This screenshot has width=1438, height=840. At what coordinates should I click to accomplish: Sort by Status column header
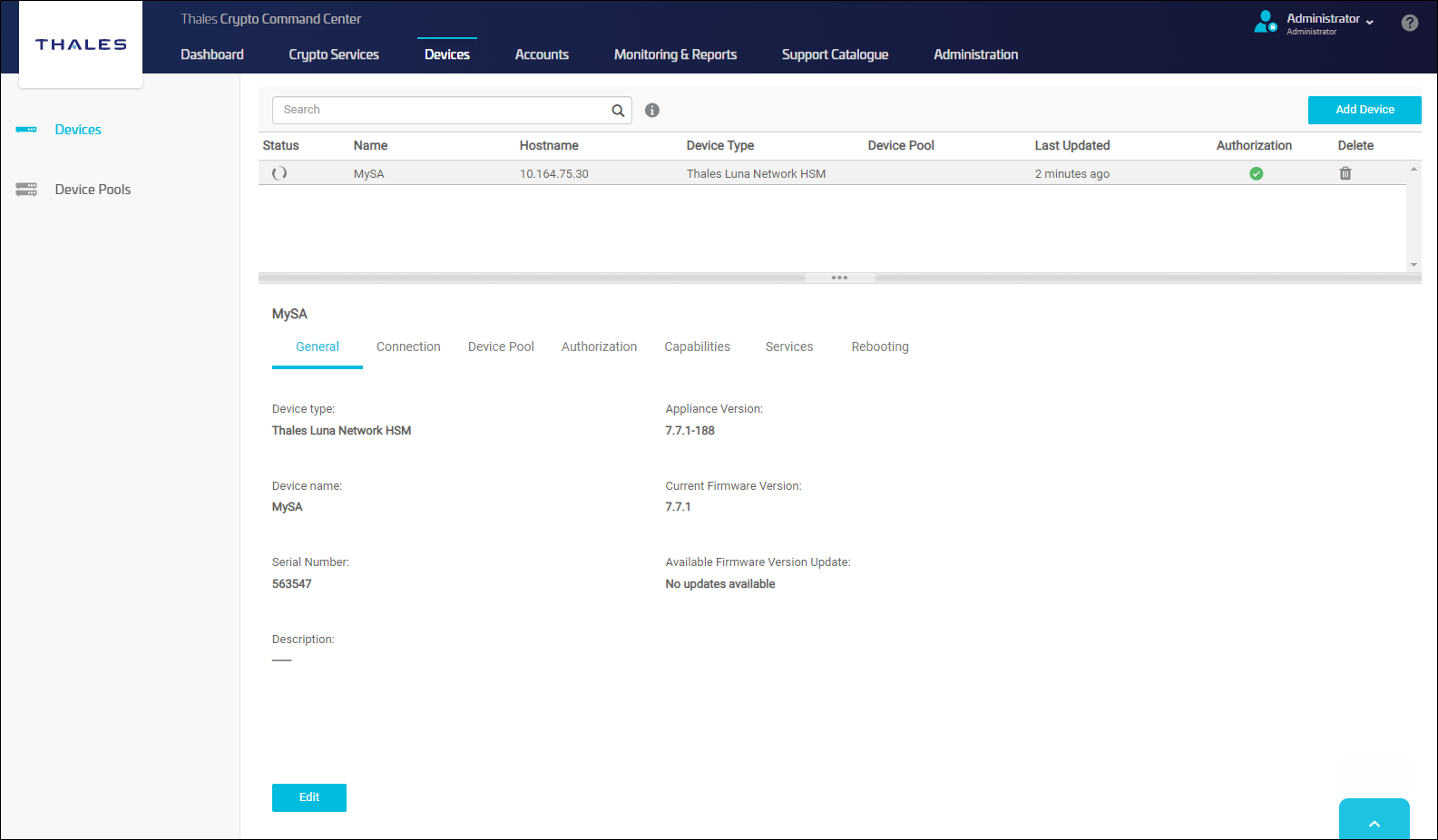point(280,145)
